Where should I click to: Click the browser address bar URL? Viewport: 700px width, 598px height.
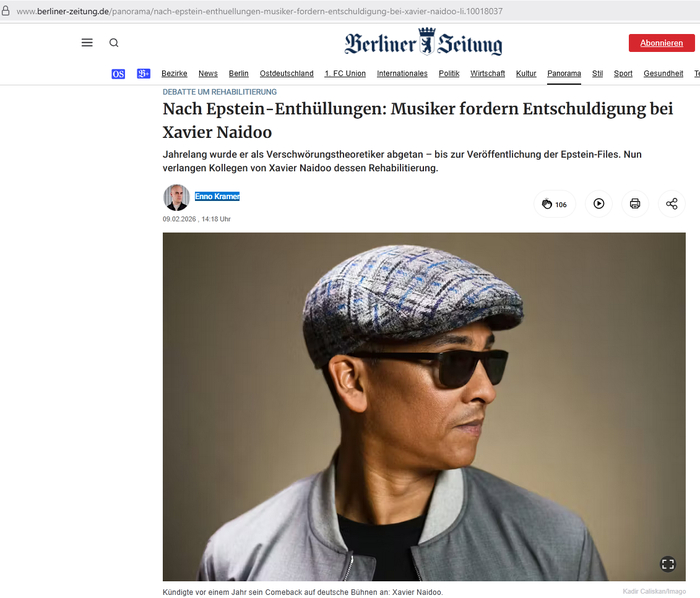pos(260,11)
